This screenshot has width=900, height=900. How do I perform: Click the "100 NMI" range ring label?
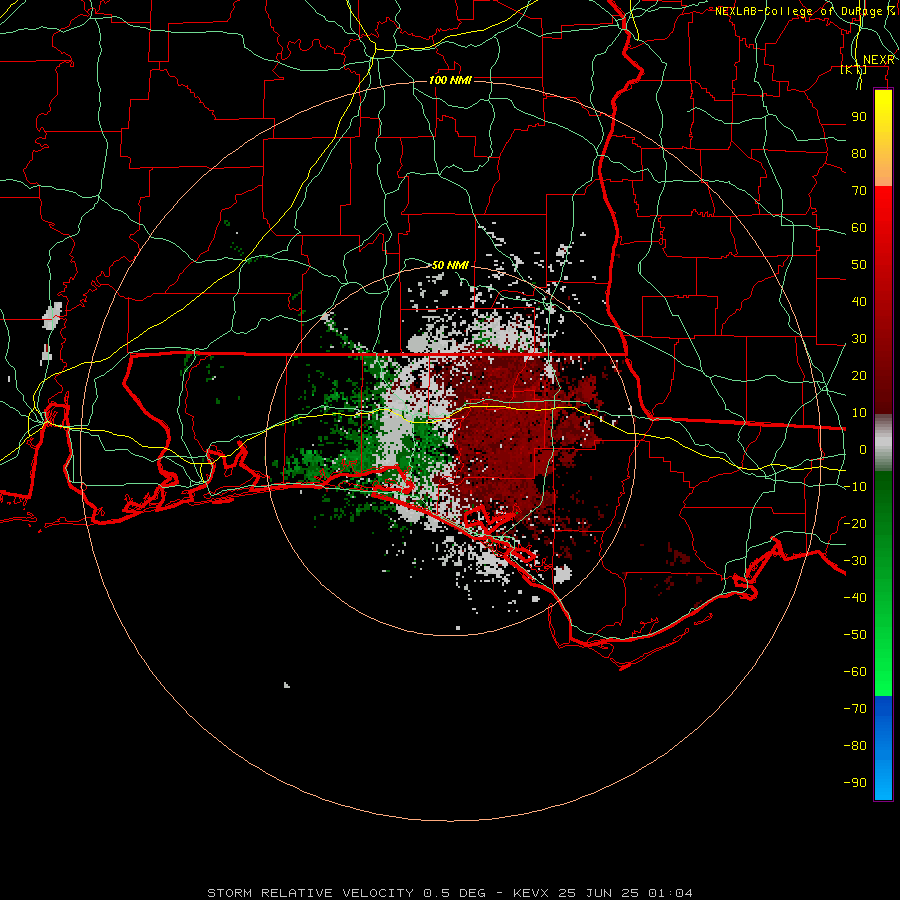point(450,80)
